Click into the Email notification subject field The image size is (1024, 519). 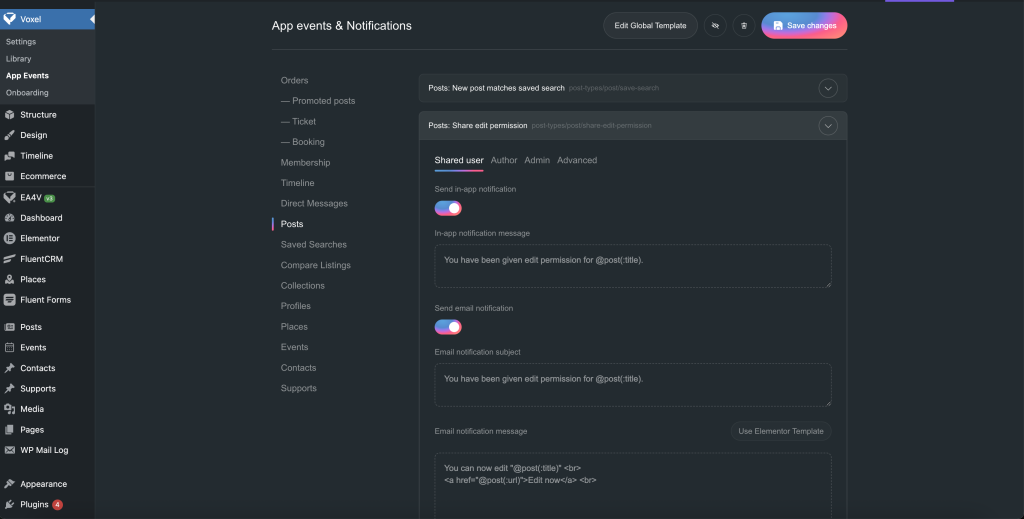coord(632,385)
